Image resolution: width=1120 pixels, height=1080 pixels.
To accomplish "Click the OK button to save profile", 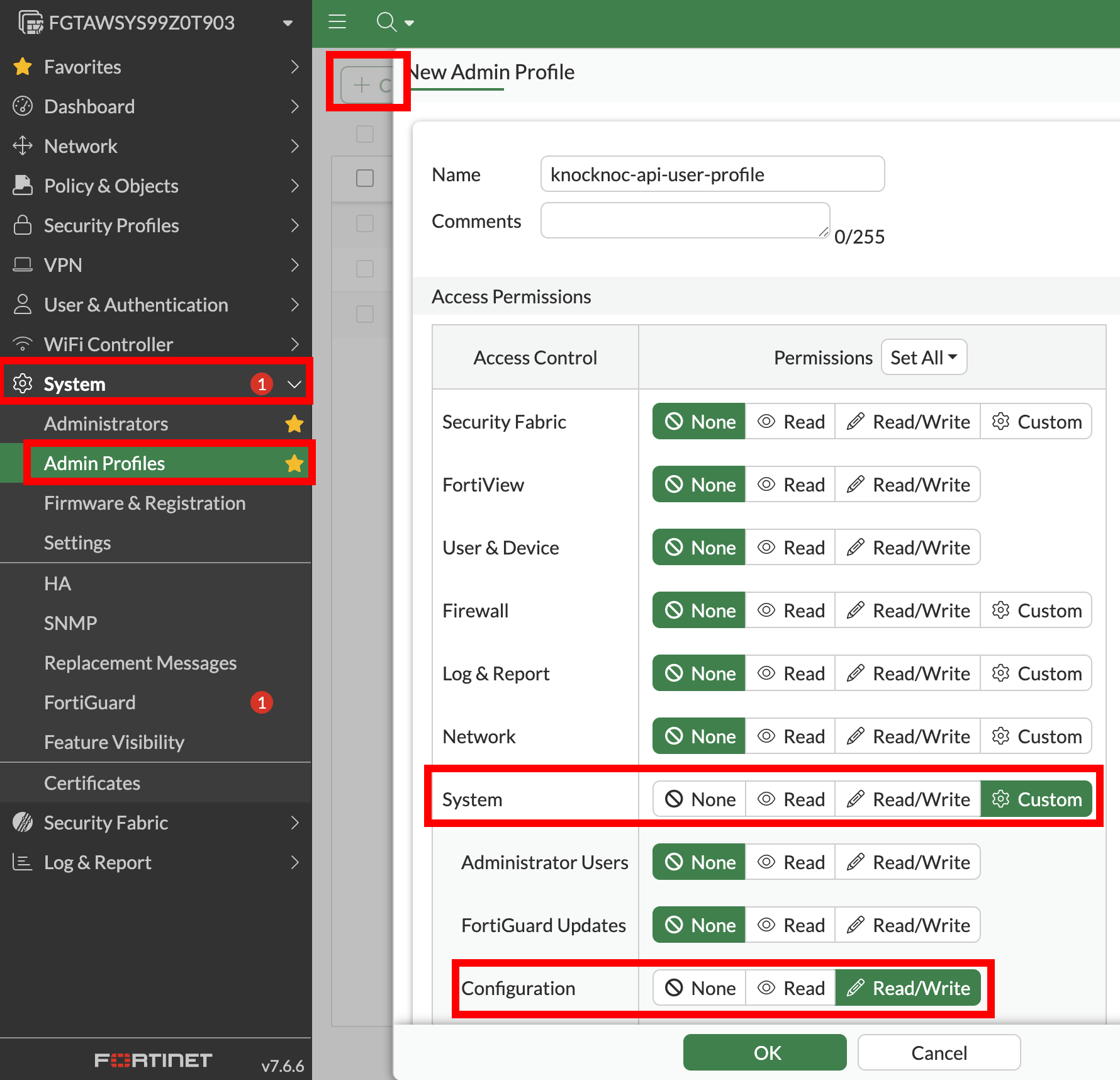I will (x=764, y=1053).
